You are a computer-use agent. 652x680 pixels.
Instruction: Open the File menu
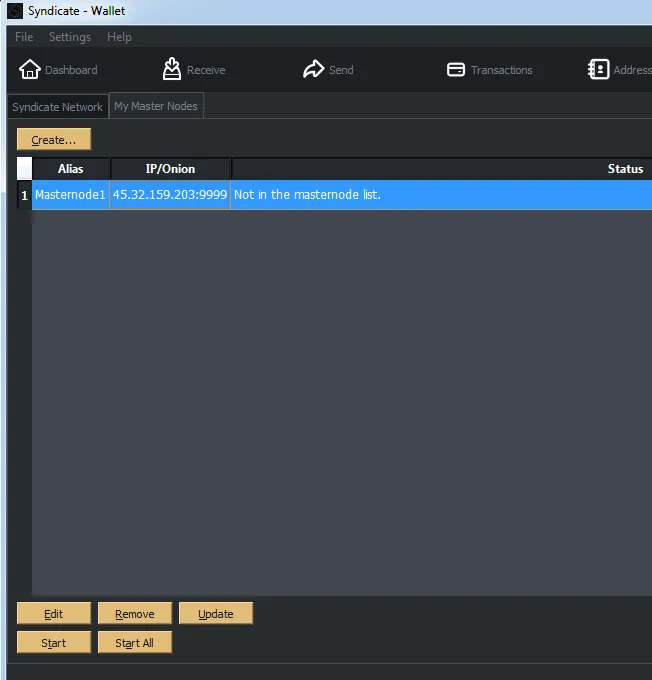click(24, 37)
